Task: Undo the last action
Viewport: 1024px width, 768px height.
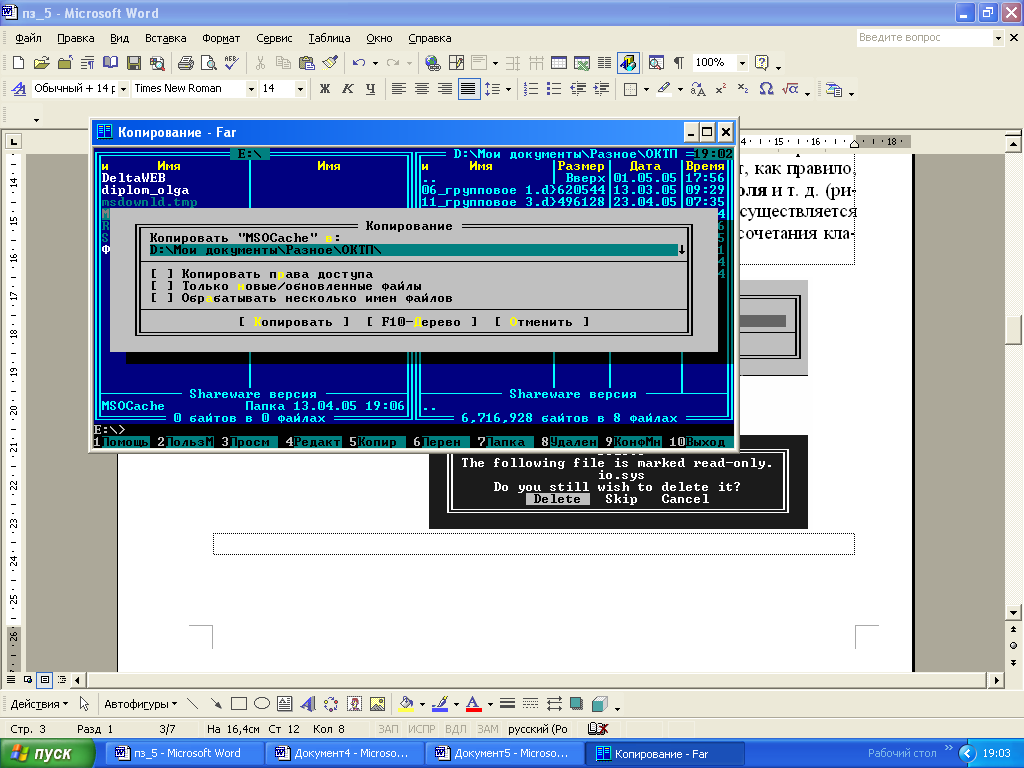Action: [x=359, y=63]
